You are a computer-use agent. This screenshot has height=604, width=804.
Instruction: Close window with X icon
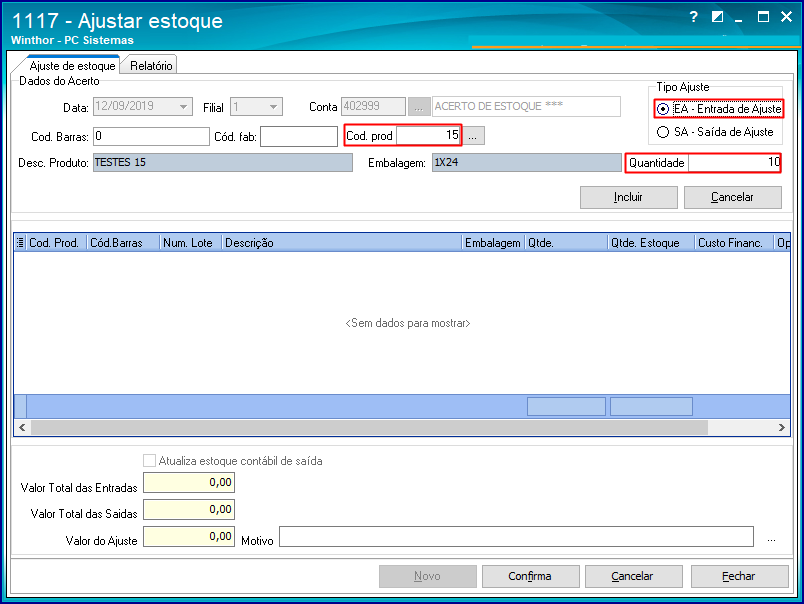[x=786, y=17]
